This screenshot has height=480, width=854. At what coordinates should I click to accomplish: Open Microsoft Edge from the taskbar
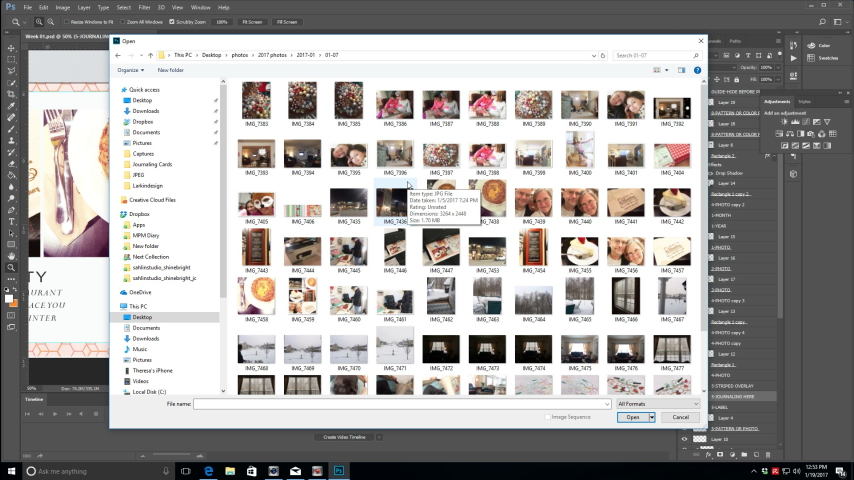[208, 471]
